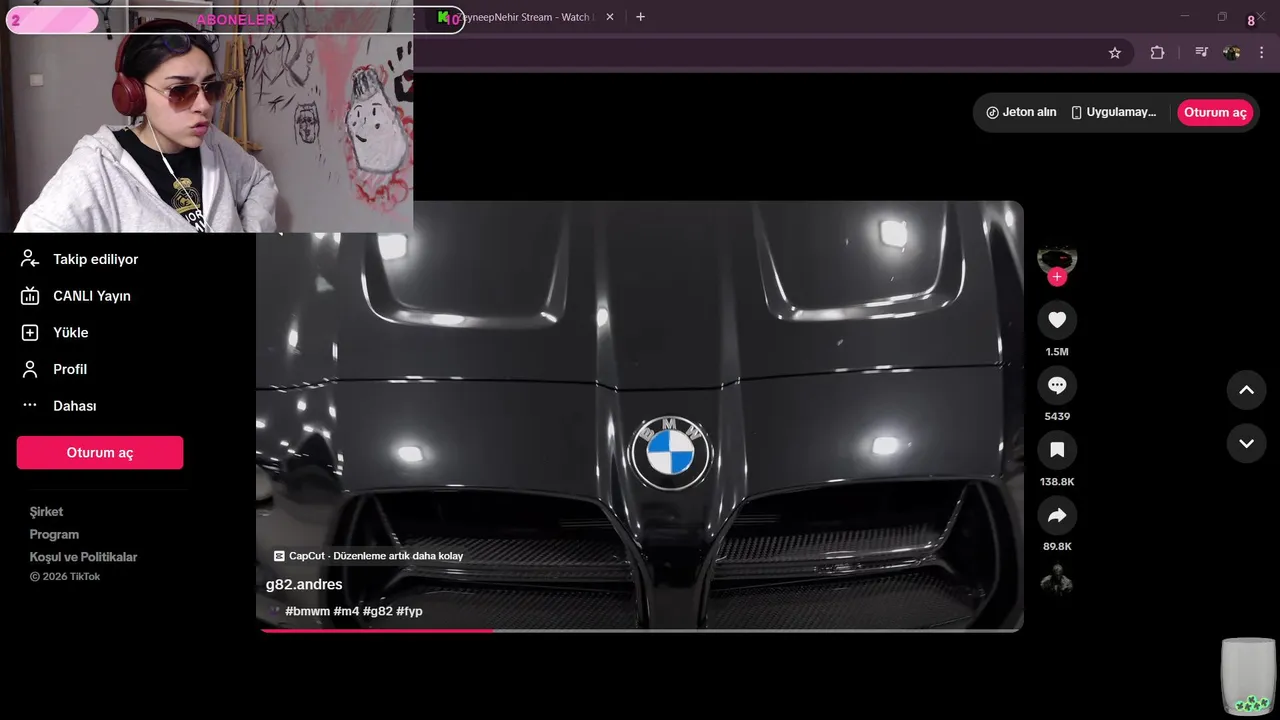
Task: Open the #bmwm hashtag
Action: coord(307,611)
